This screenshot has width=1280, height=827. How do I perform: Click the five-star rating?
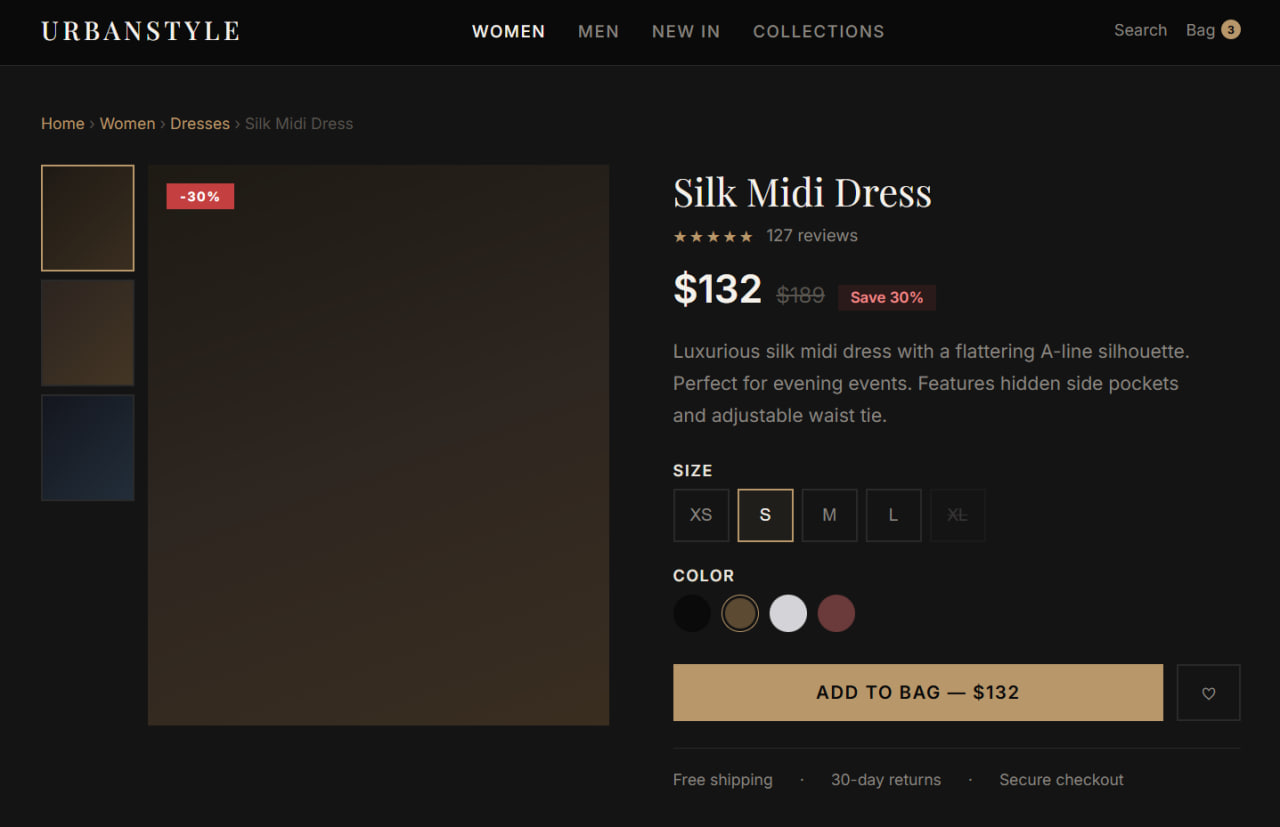[712, 237]
